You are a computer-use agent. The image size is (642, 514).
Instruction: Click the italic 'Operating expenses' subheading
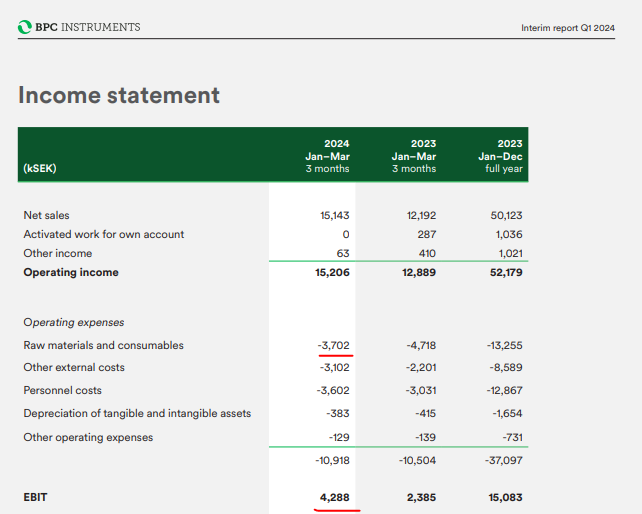(74, 322)
